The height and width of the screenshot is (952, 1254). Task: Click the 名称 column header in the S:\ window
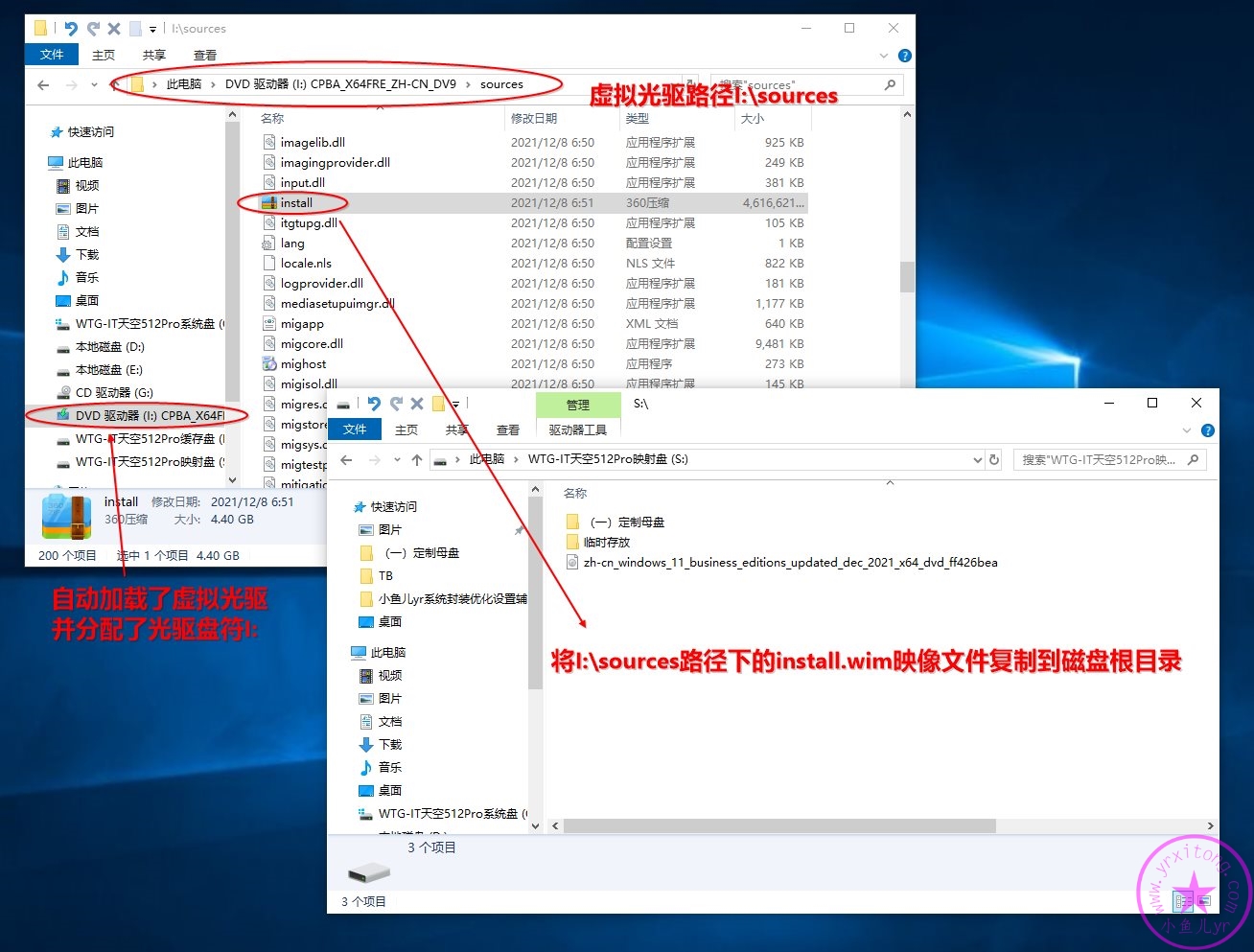point(575,493)
